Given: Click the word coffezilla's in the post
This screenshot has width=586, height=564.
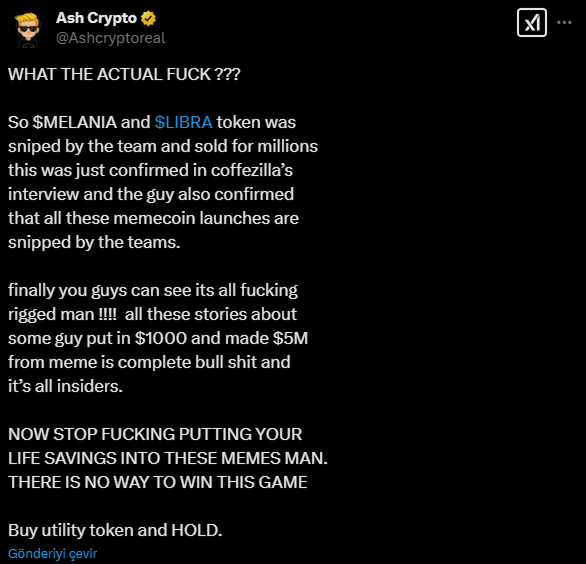Looking at the screenshot, I should click(252, 170).
